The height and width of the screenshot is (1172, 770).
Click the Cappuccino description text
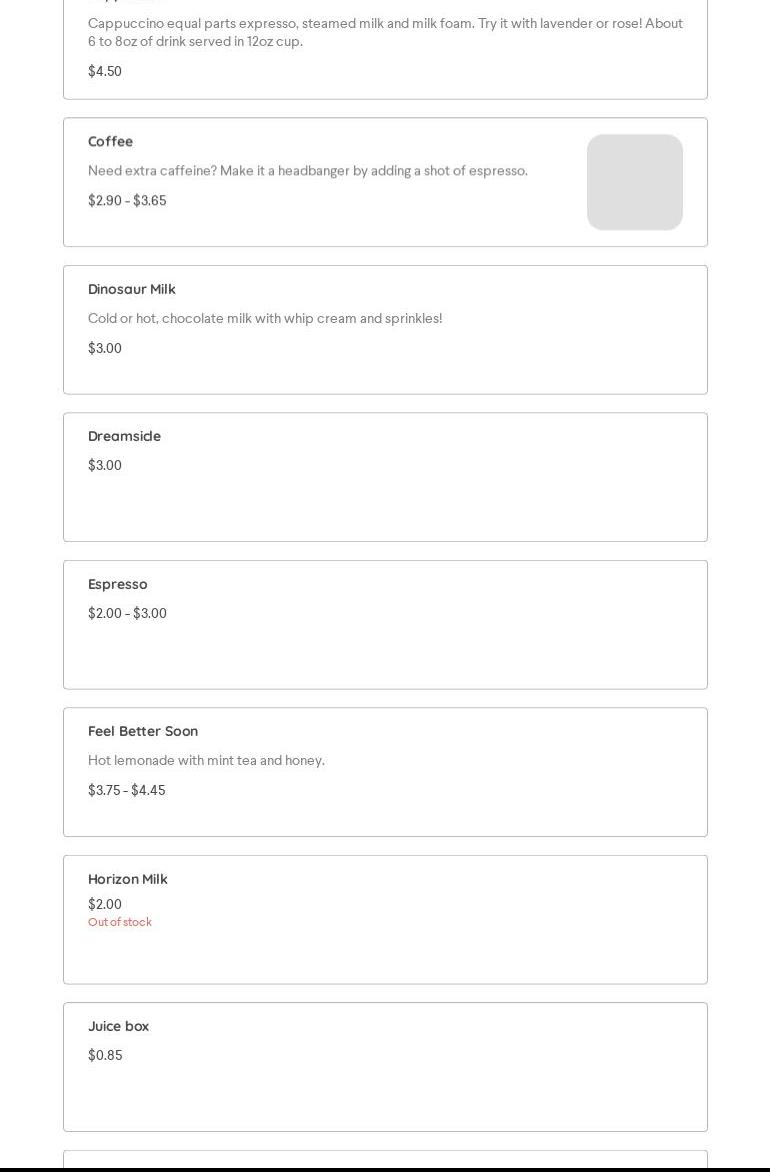pyautogui.click(x=385, y=32)
